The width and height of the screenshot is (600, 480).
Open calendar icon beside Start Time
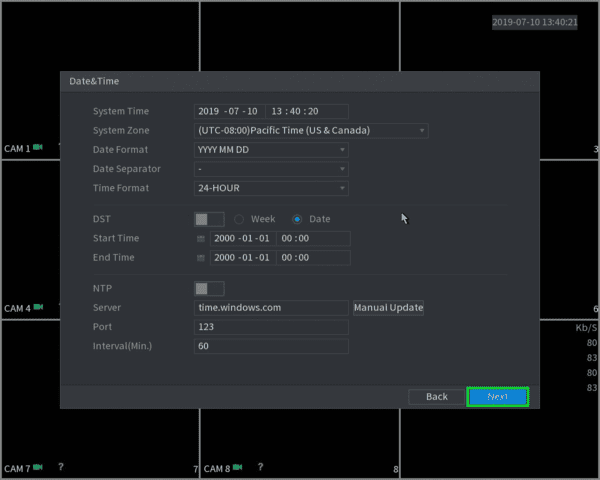coord(201,239)
